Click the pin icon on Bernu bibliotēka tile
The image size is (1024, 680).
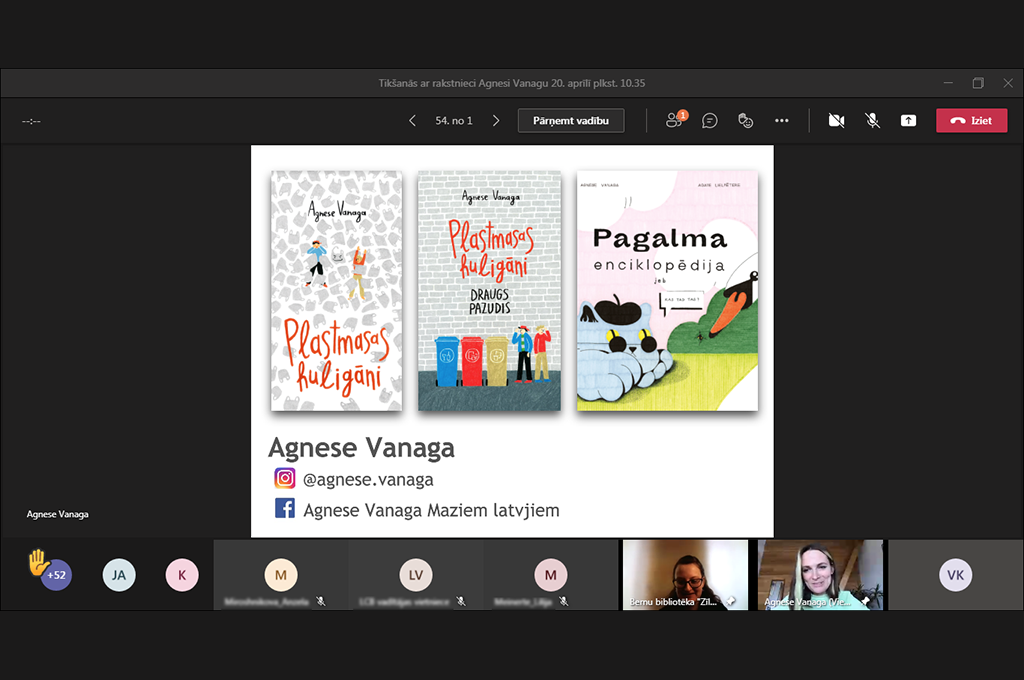[731, 601]
